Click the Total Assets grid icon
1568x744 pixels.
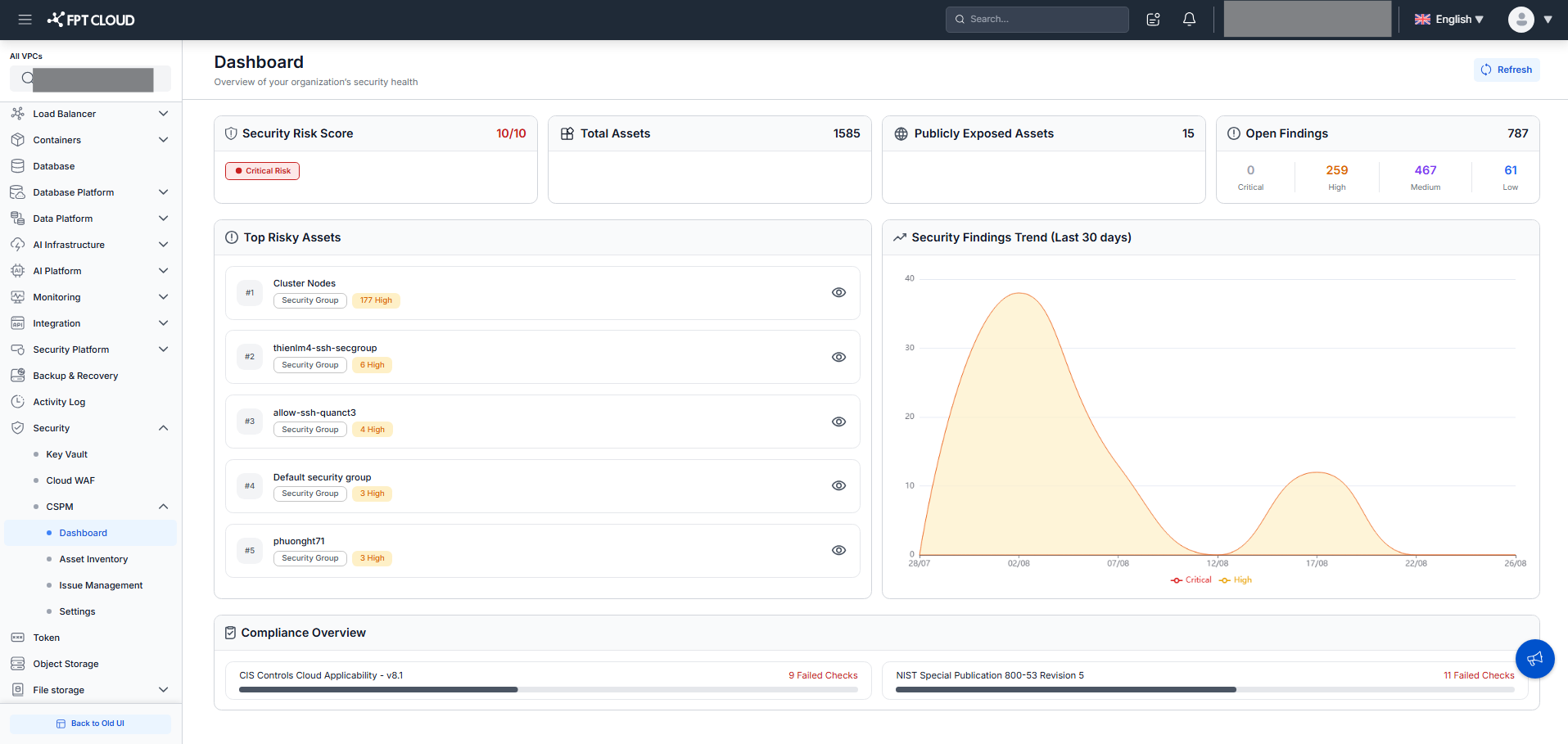(567, 133)
